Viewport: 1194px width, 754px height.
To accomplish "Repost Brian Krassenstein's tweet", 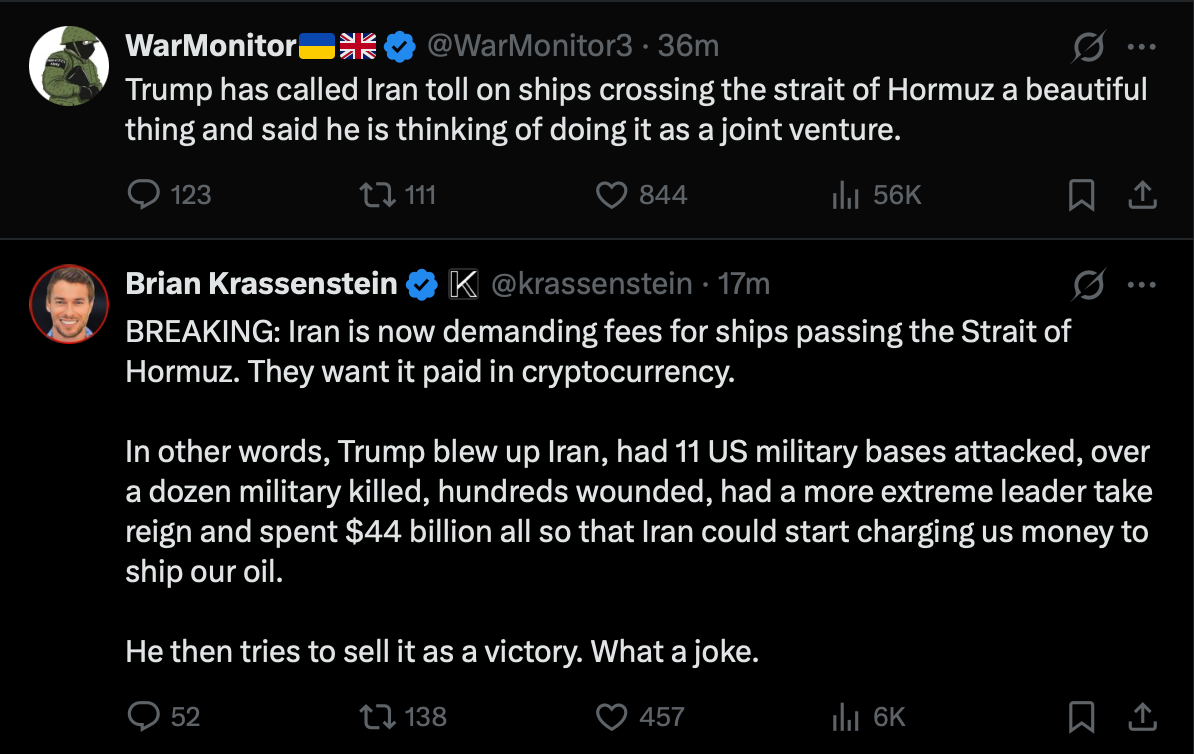I will [378, 716].
